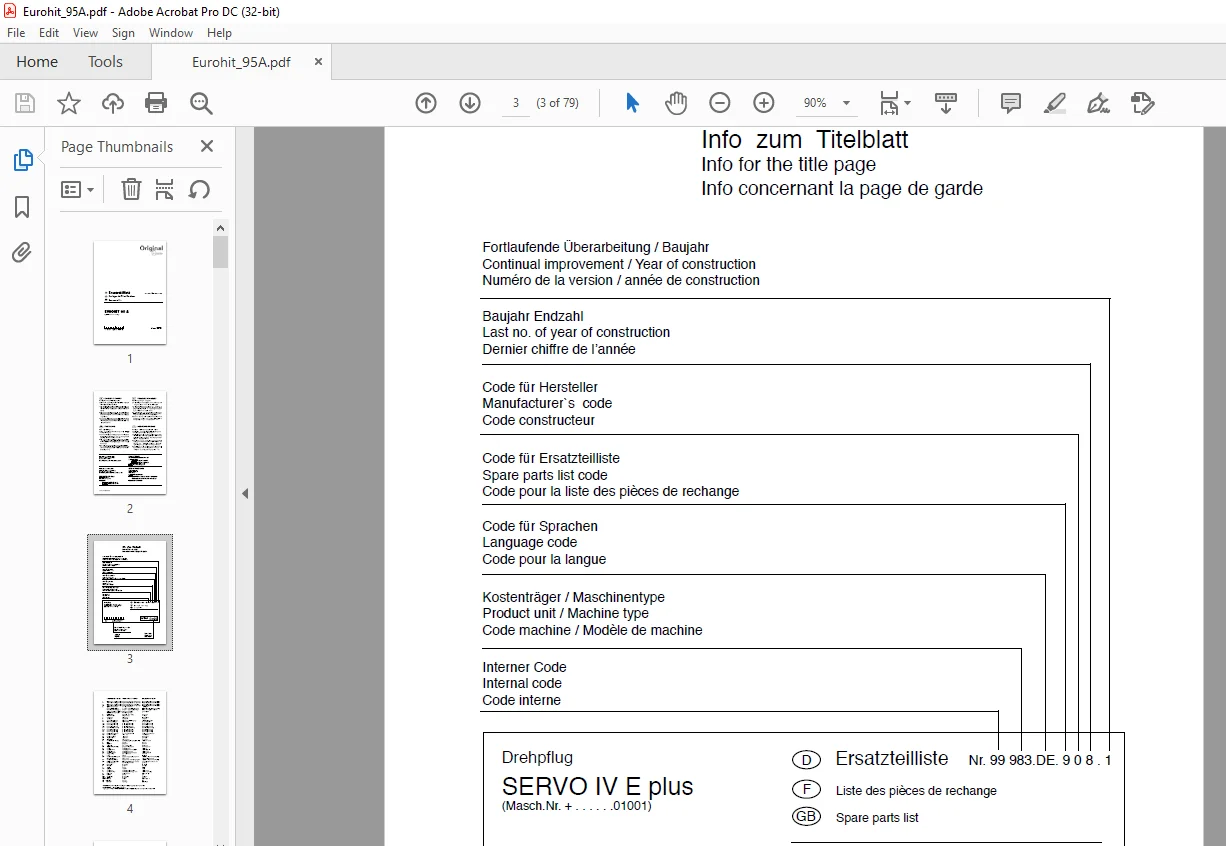The width and height of the screenshot is (1226, 846).
Task: Click 'Language code' text line
Action: point(530,542)
